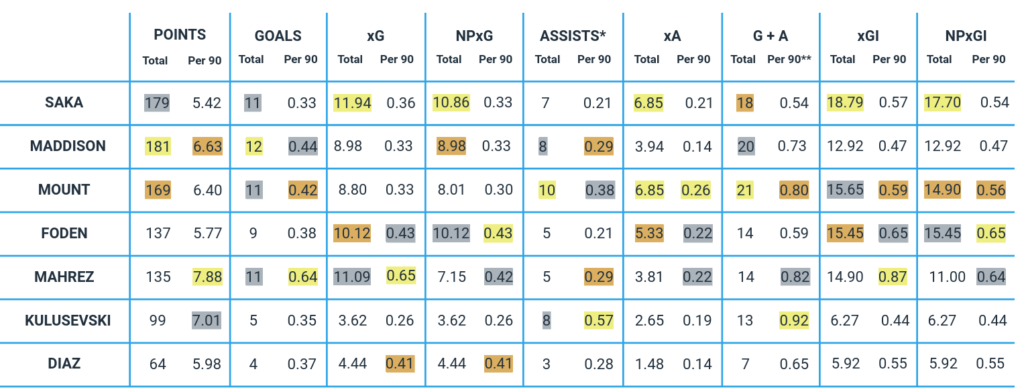
Task: Select Mahrez's 0.87 xGI per 90 cell
Action: point(892,277)
